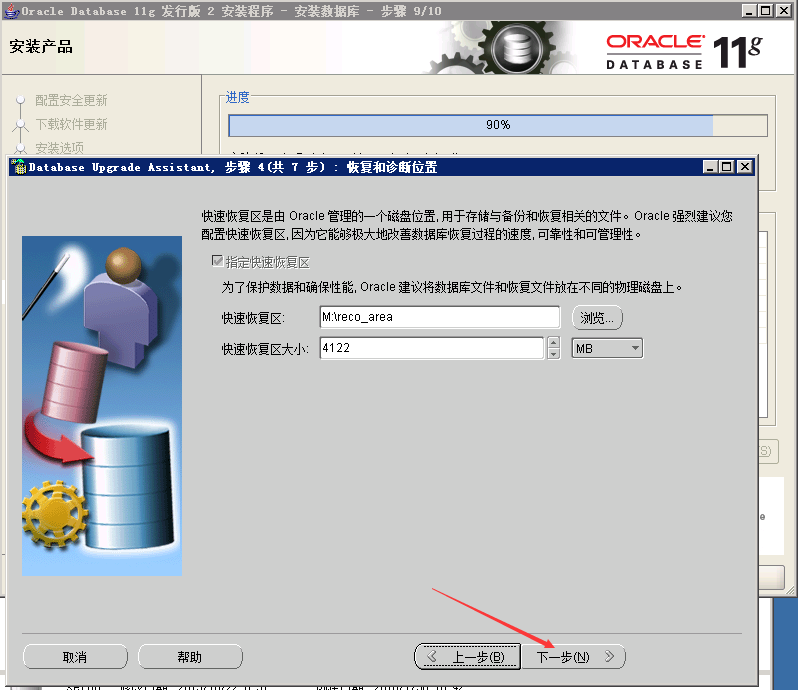
Task: Decrease recovery area size with down arrow
Action: pos(554,354)
